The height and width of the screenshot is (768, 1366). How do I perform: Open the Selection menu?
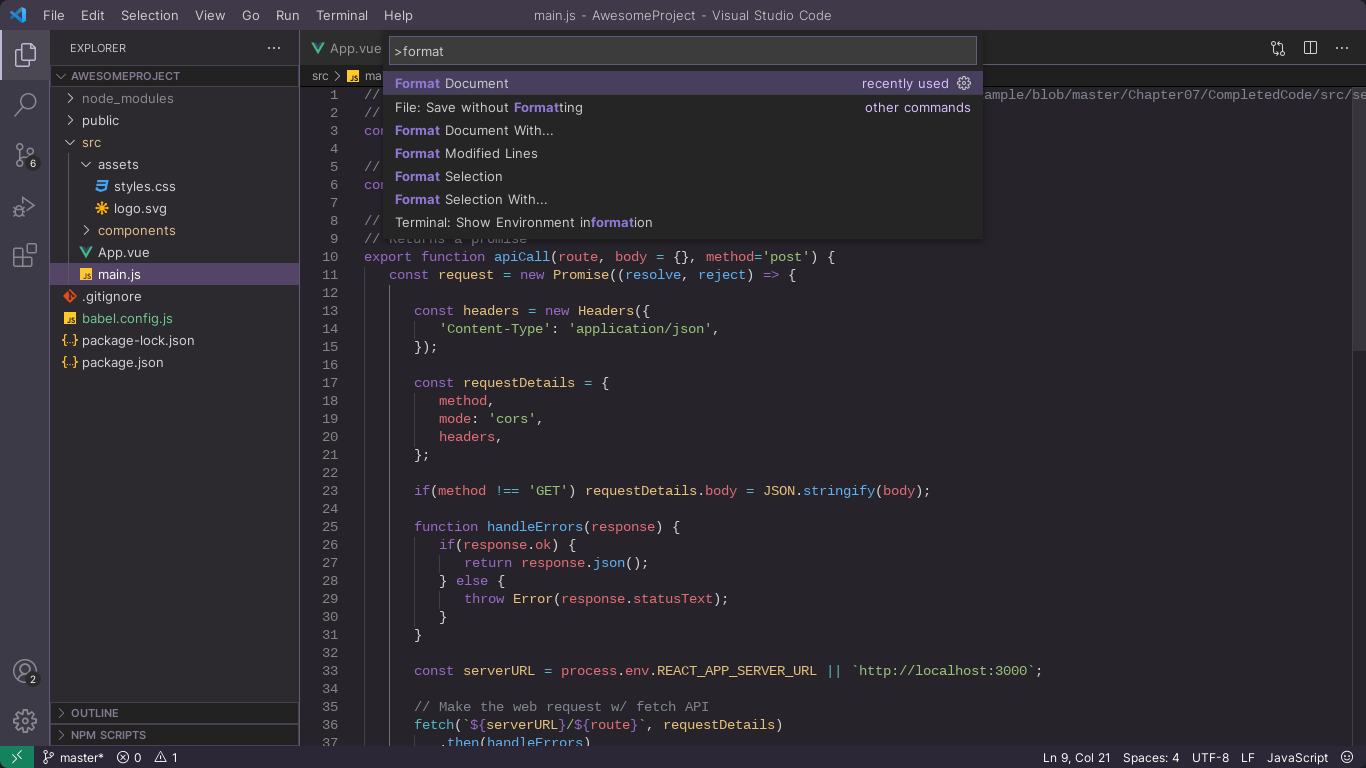pos(150,15)
